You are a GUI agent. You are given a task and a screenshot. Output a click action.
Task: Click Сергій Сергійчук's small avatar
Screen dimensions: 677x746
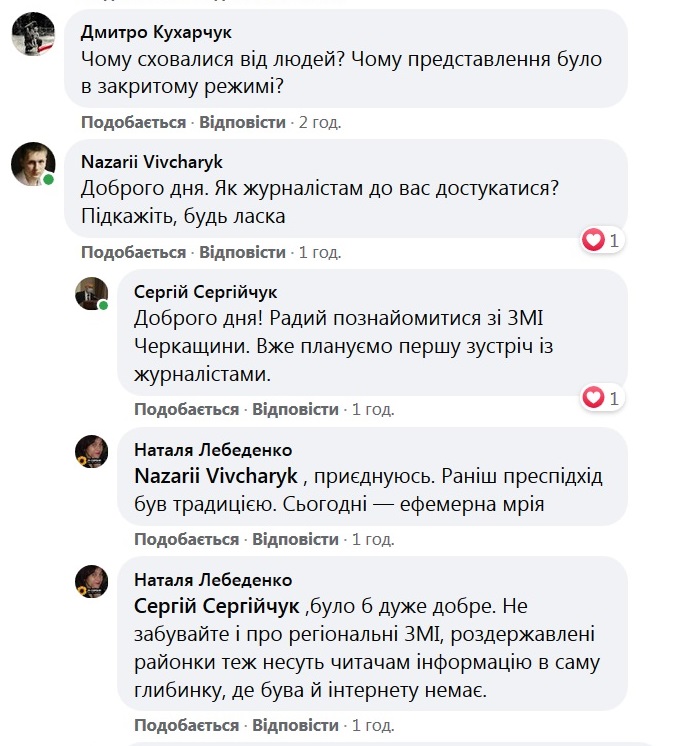[92, 292]
